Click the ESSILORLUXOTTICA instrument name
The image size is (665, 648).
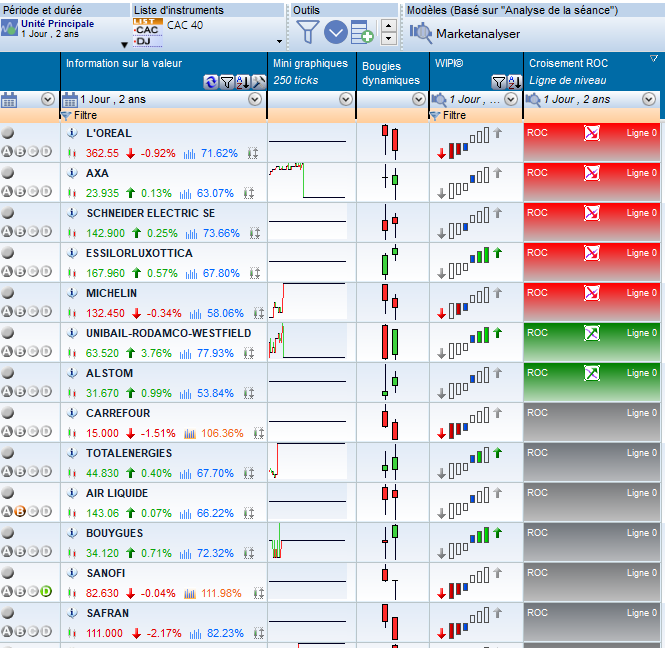point(139,253)
